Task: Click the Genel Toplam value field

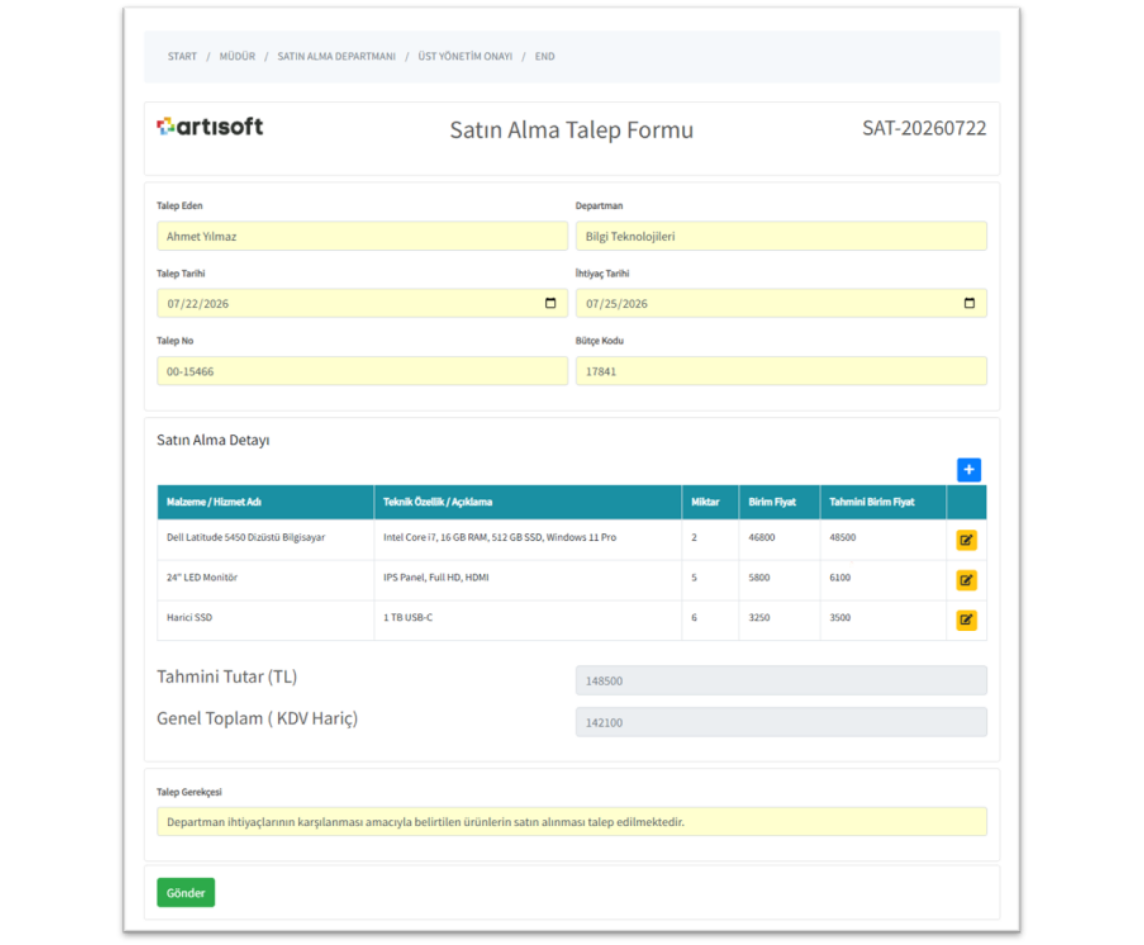Action: click(x=781, y=722)
